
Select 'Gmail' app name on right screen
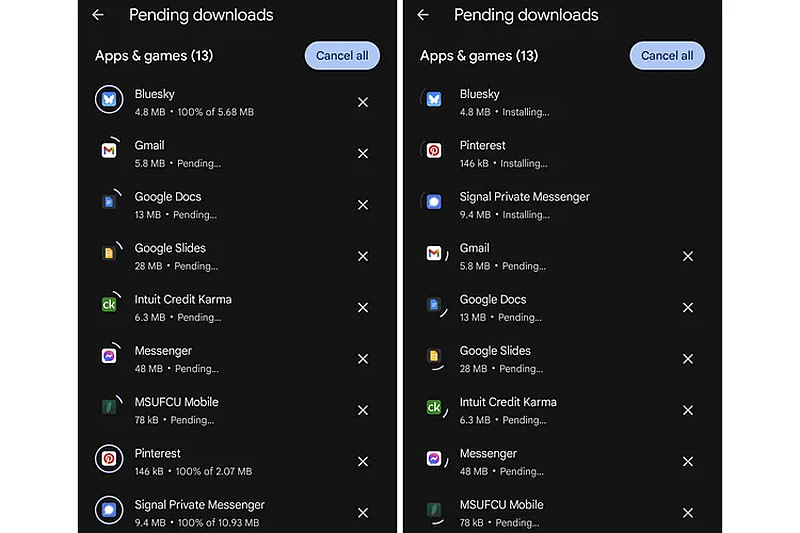click(x=474, y=248)
